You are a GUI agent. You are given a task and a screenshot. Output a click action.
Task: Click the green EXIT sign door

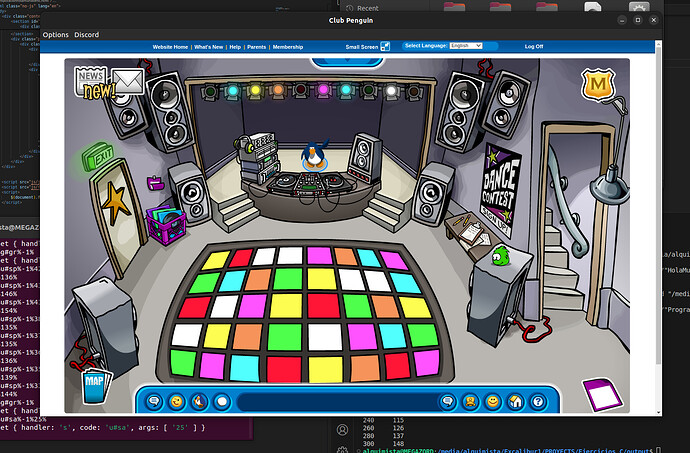coord(98,156)
